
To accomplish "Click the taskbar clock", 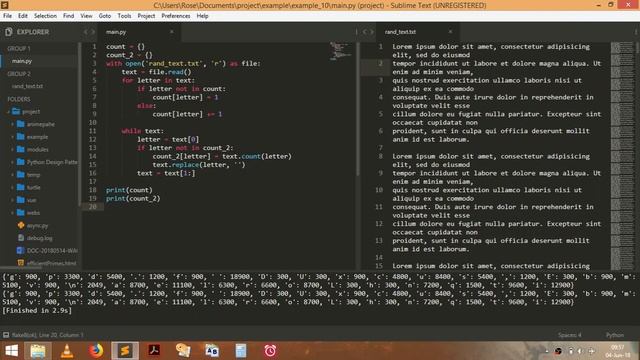I will pyautogui.click(x=618, y=351).
